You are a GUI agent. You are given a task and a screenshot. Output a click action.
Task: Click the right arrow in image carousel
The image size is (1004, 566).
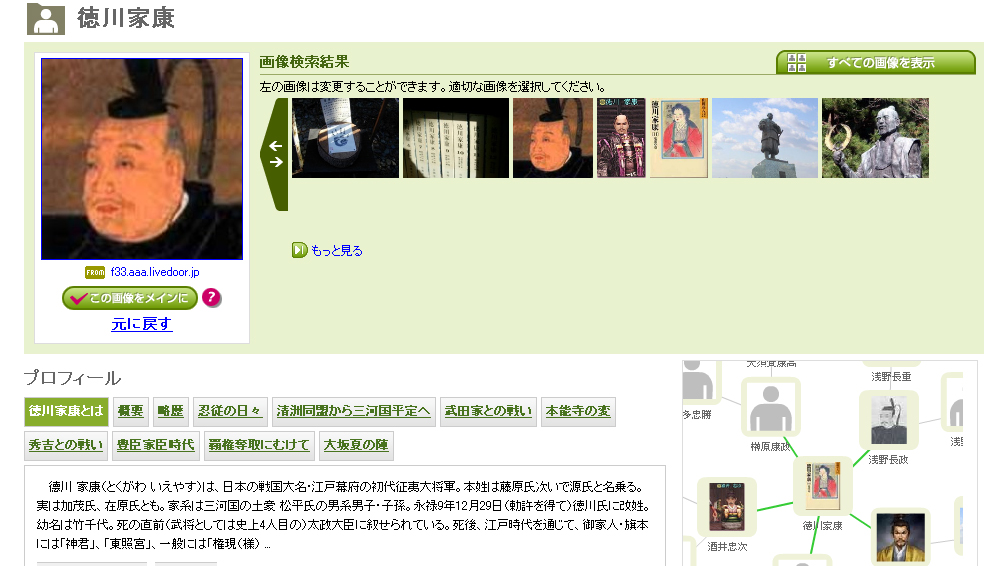pos(275,162)
